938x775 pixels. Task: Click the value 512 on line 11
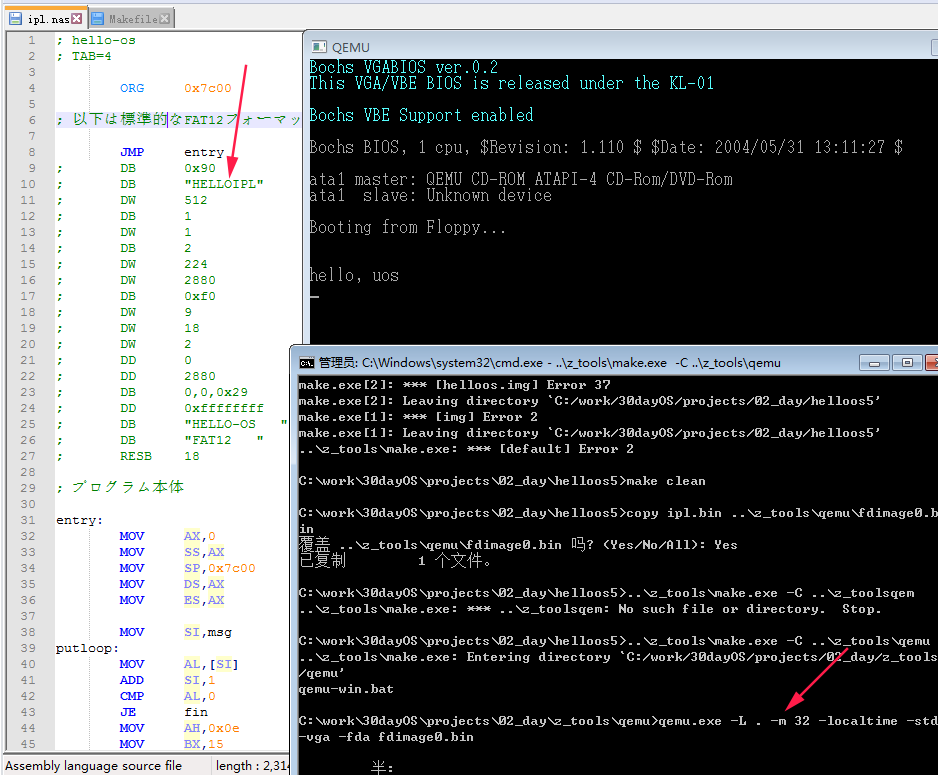tap(196, 200)
